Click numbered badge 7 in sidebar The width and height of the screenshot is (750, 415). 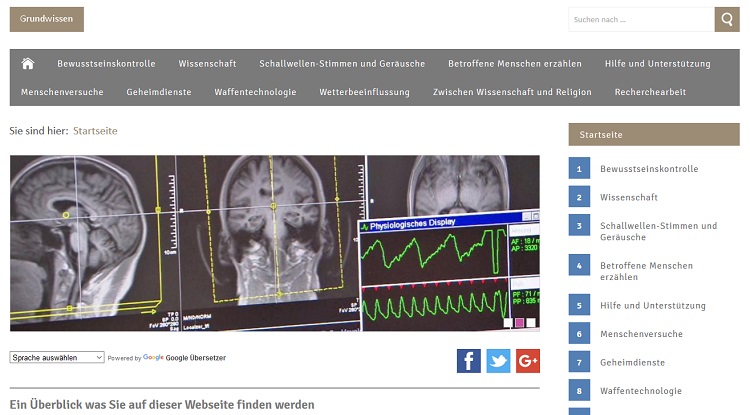pos(579,362)
